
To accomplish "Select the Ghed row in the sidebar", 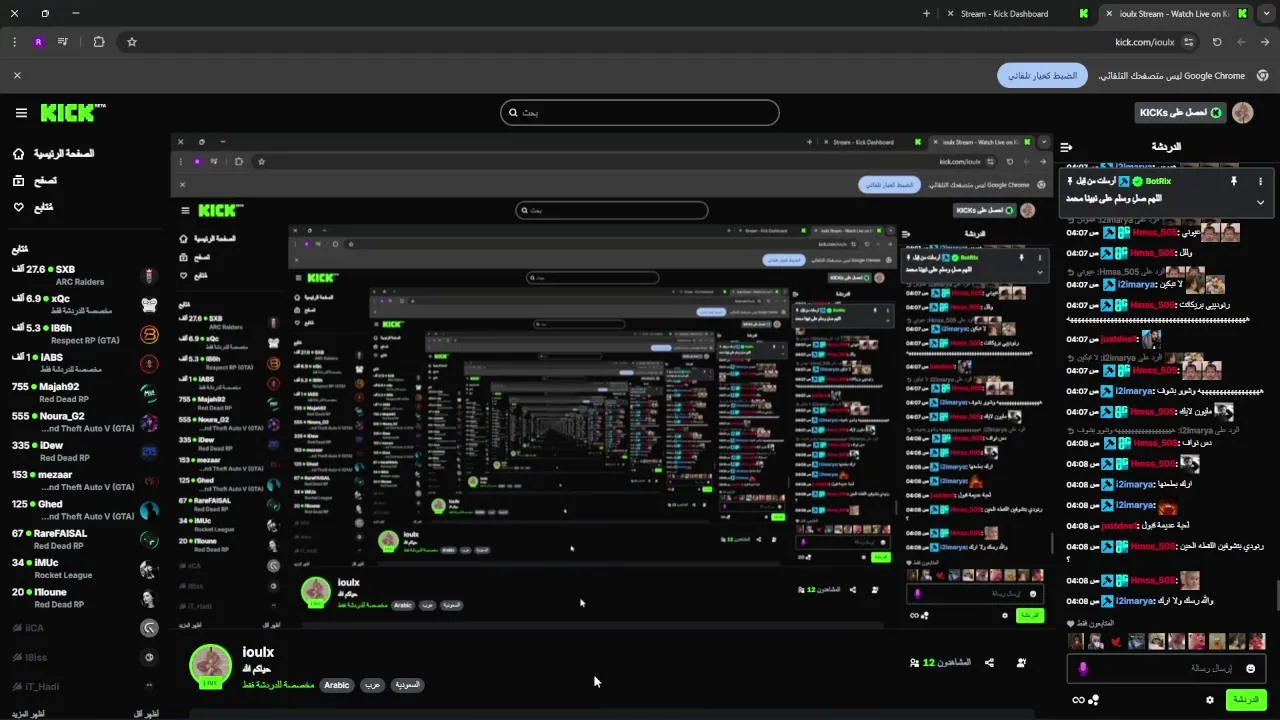I will pos(85,509).
